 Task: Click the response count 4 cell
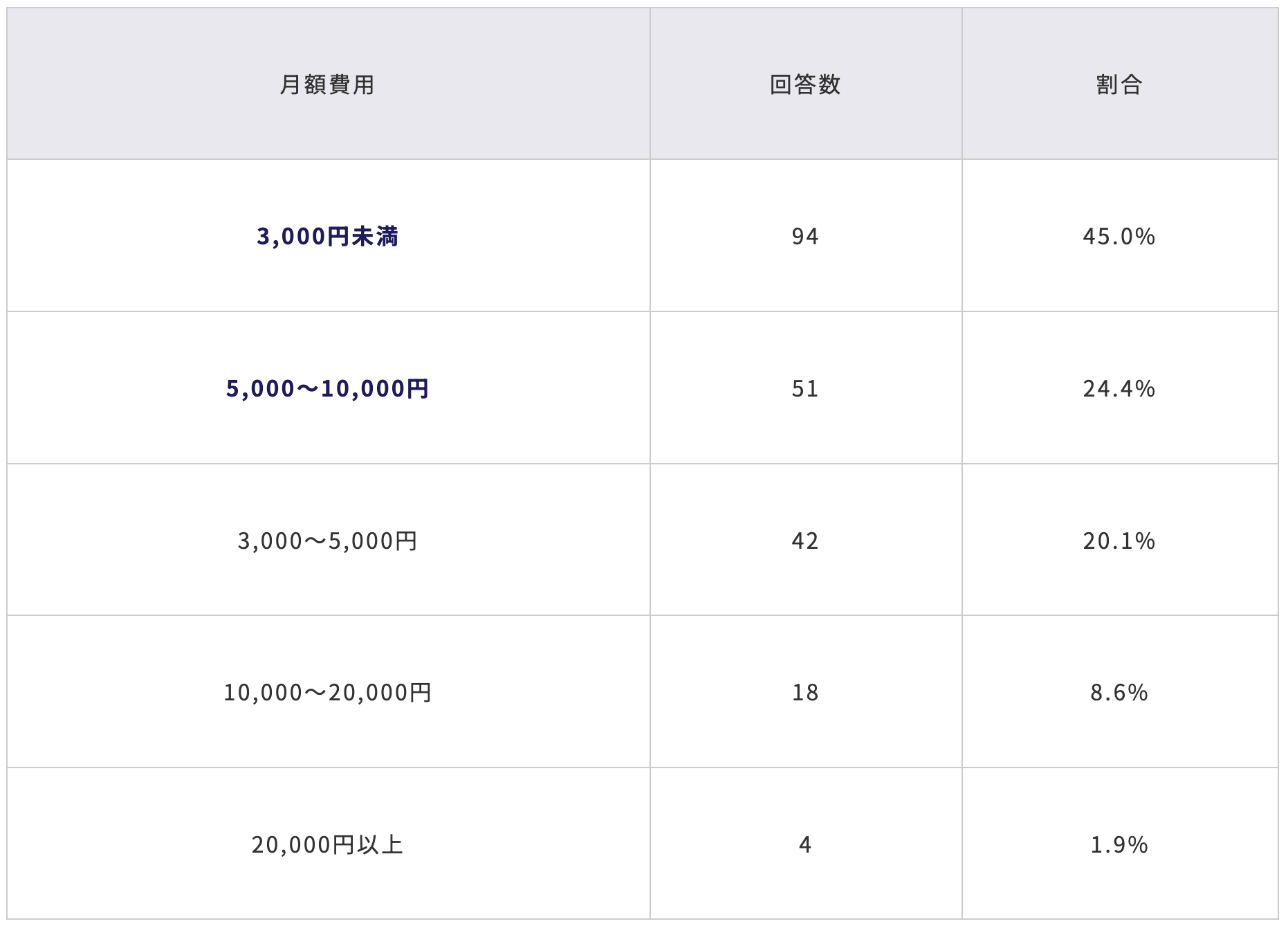click(x=805, y=844)
